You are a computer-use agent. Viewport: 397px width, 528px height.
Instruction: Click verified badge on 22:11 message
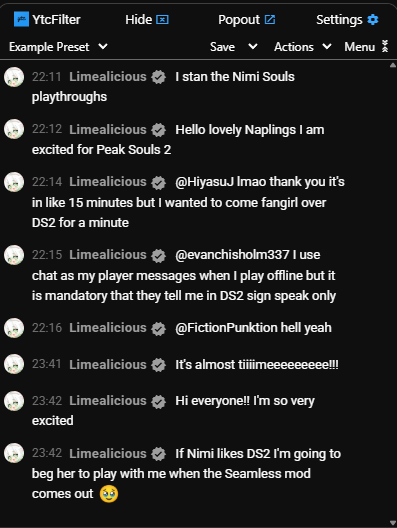158,77
